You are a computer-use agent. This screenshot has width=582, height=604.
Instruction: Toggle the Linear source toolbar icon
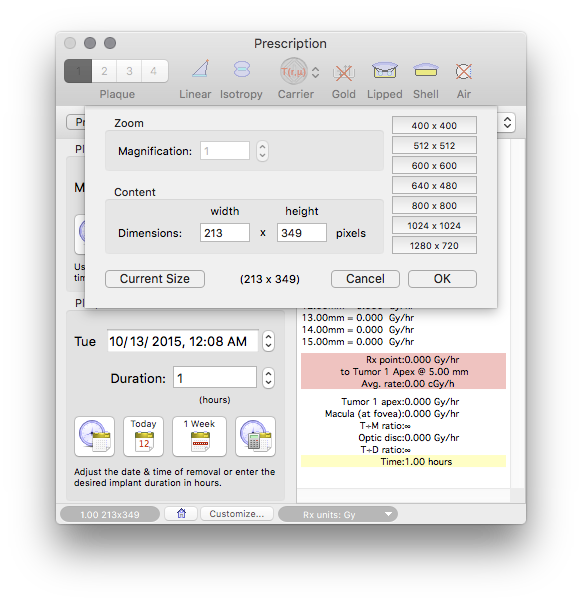201,70
